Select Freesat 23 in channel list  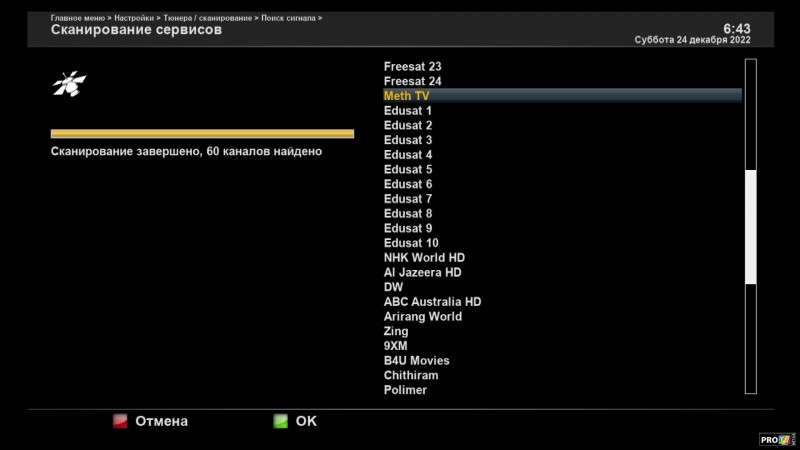click(x=412, y=66)
